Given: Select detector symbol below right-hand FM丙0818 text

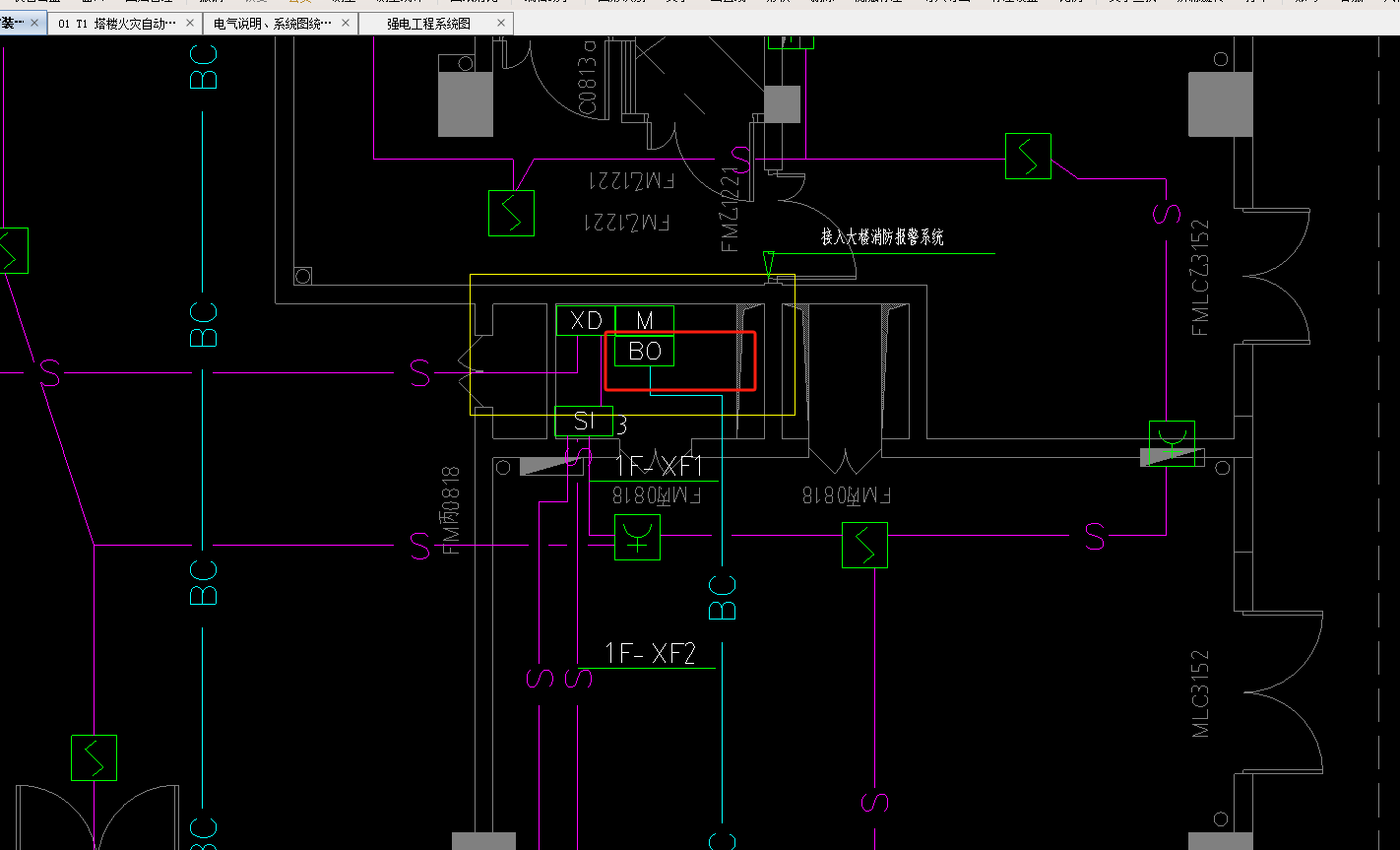Looking at the screenshot, I should [864, 545].
